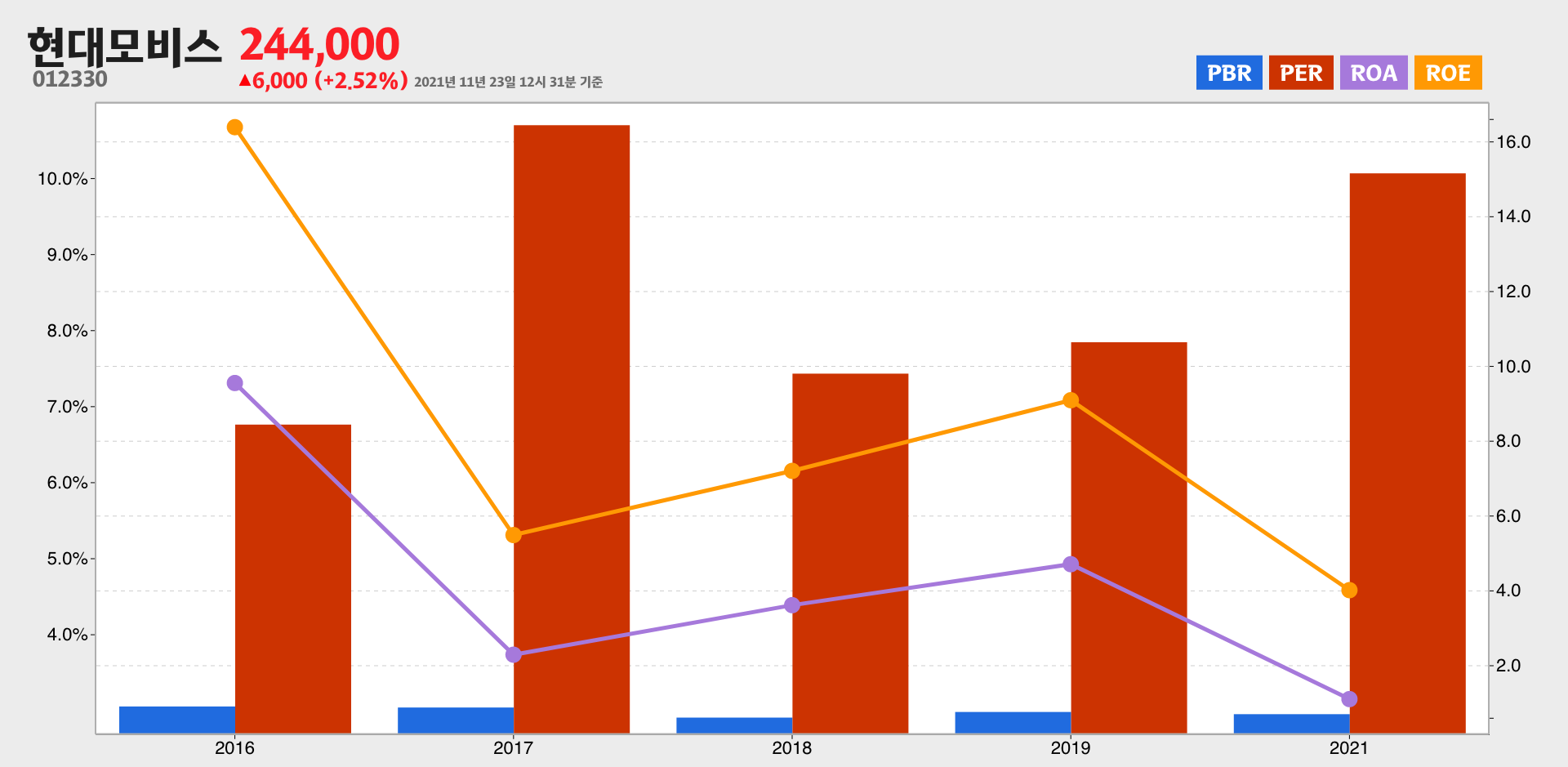The width and height of the screenshot is (1568, 767).
Task: Click the 2017 red PER bar
Action: [572, 429]
